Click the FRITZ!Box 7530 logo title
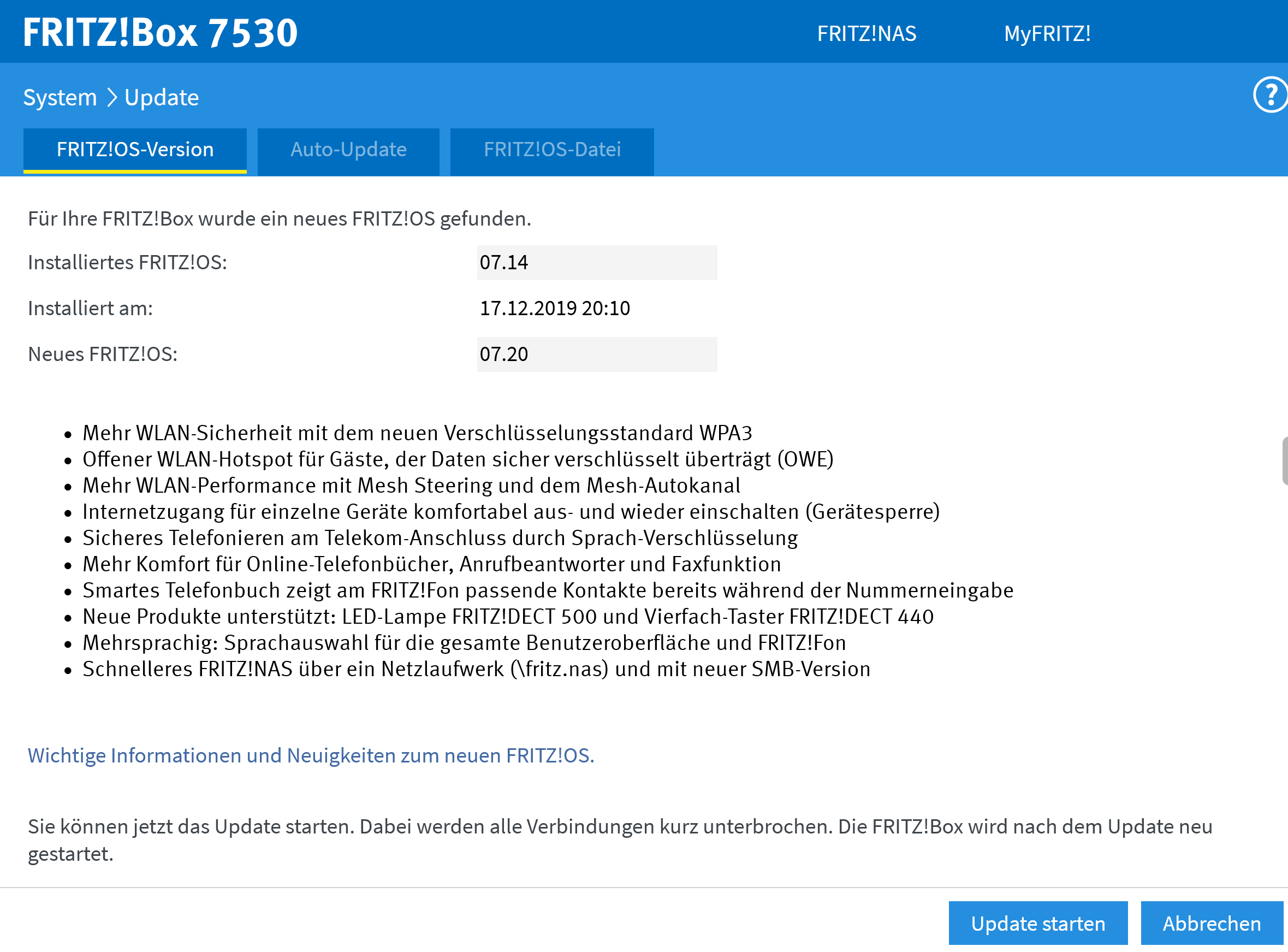1288x952 pixels. pos(160,32)
